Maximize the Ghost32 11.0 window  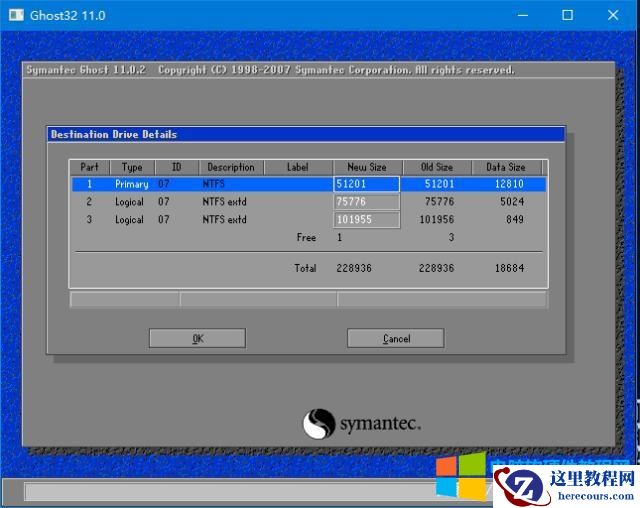pos(567,15)
